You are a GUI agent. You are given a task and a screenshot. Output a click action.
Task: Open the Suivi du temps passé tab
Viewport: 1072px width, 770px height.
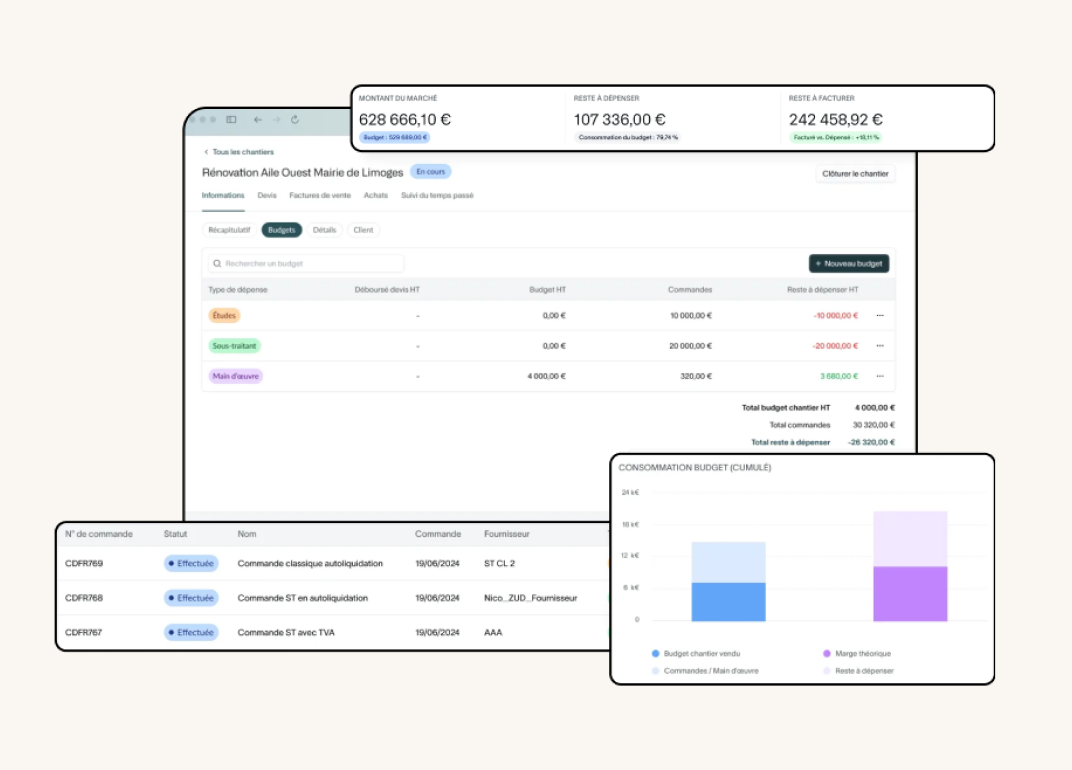(x=437, y=196)
